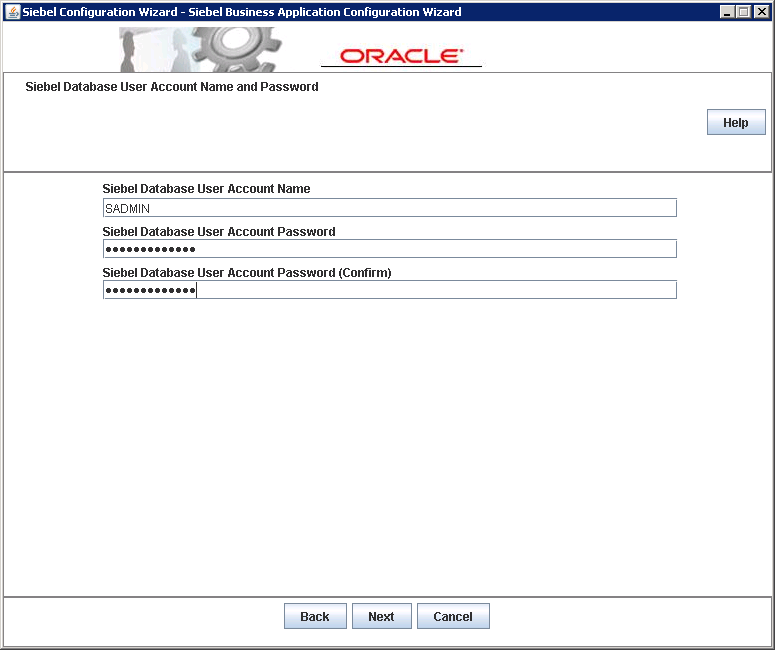775x650 pixels.
Task: Click the Oracle logo
Action: click(401, 56)
